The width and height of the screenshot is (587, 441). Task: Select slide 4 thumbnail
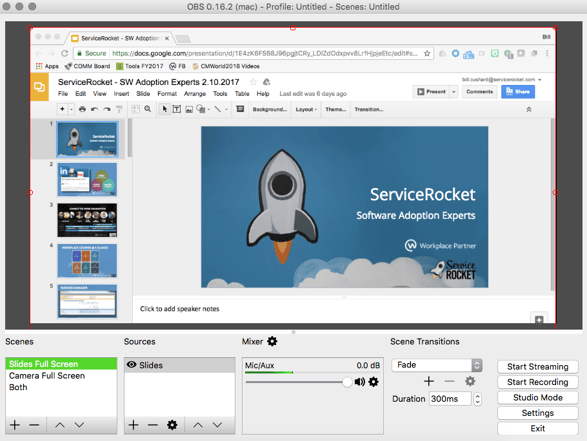pos(87,261)
